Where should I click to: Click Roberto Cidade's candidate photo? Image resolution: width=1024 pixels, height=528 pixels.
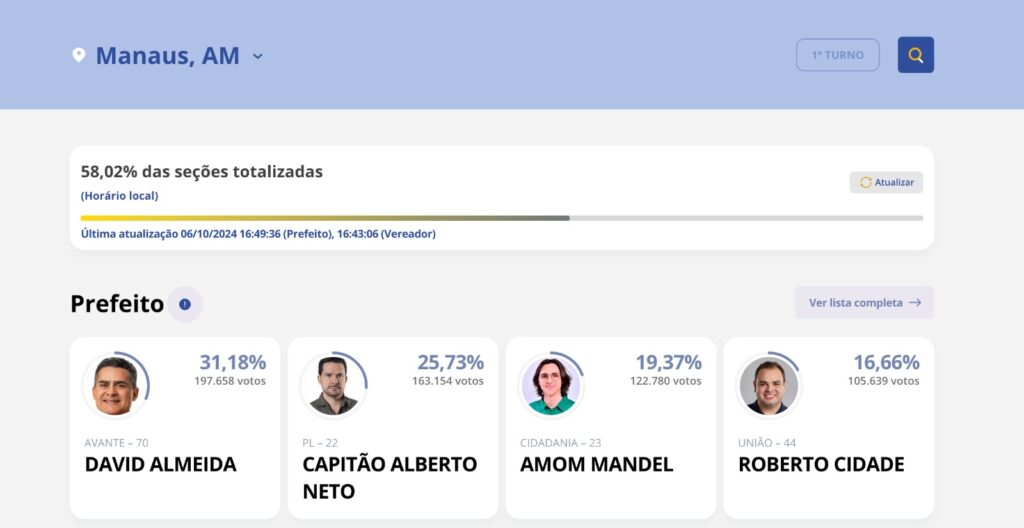click(768, 386)
